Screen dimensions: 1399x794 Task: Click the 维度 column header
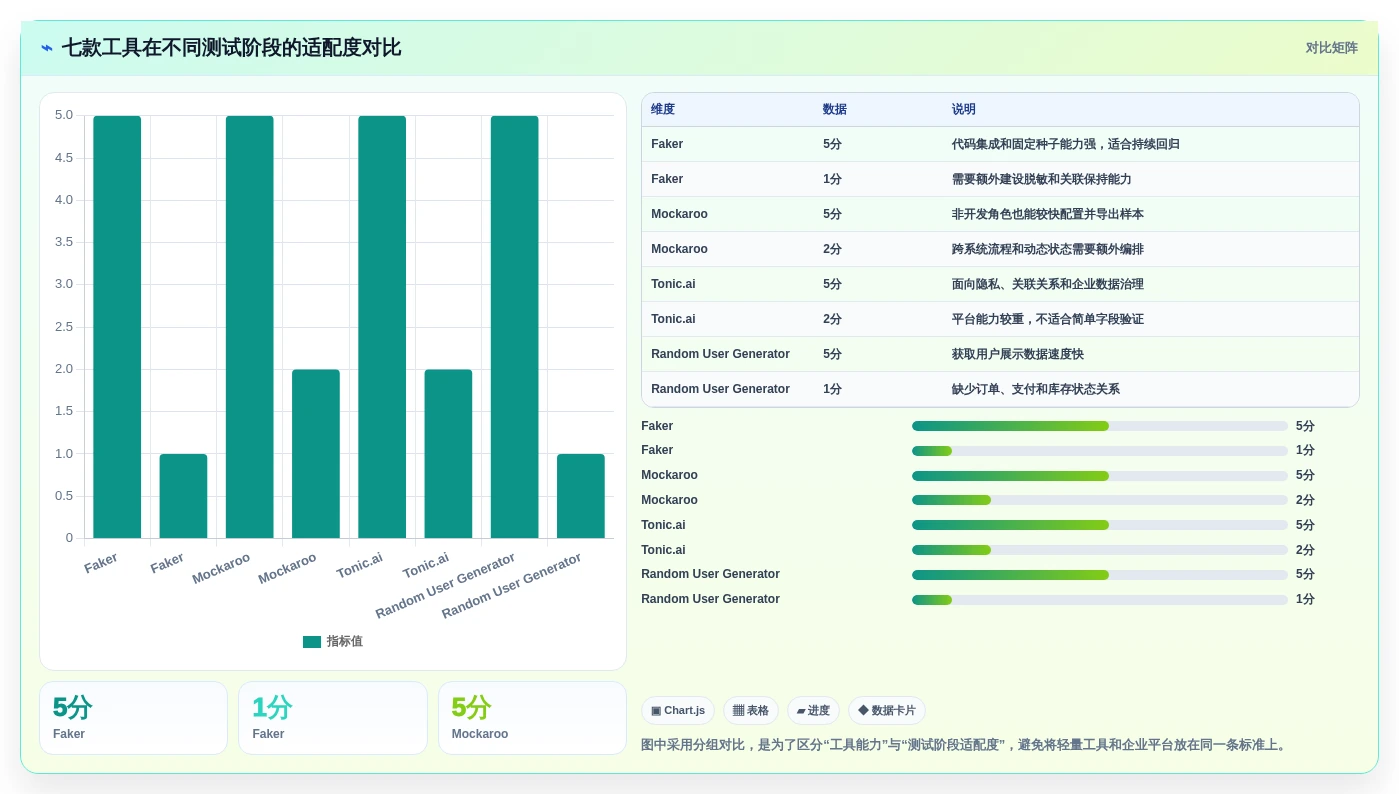point(663,110)
